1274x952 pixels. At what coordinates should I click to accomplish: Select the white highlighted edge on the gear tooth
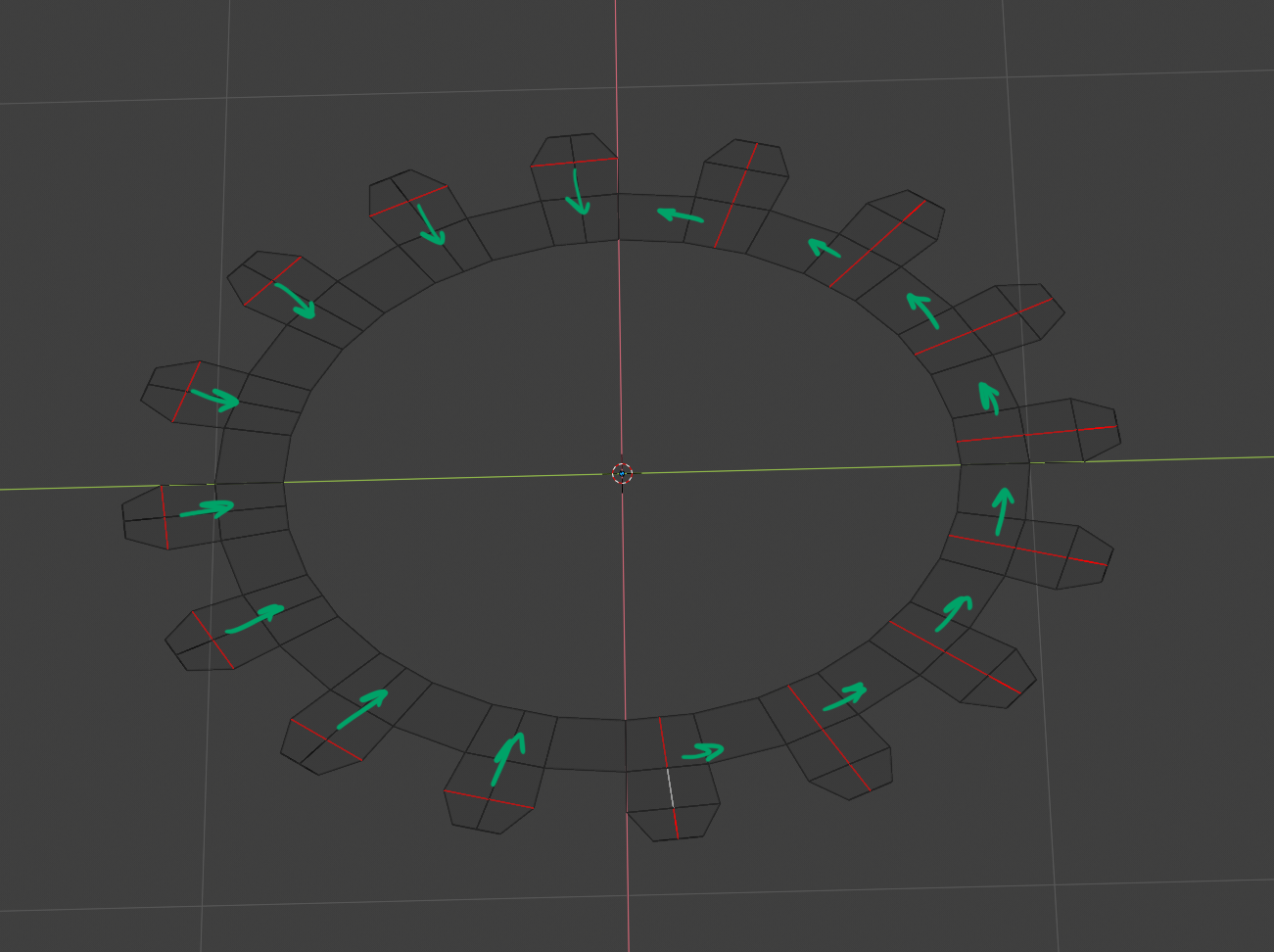tap(671, 787)
